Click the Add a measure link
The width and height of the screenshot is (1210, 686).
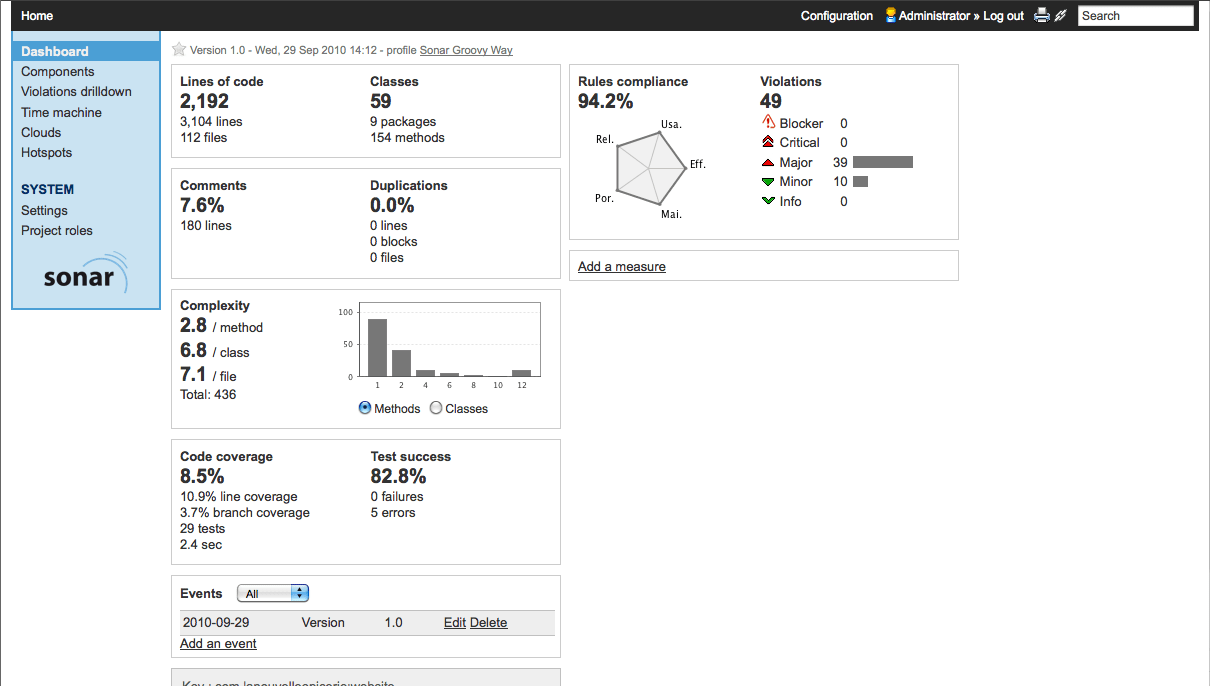(x=621, y=266)
